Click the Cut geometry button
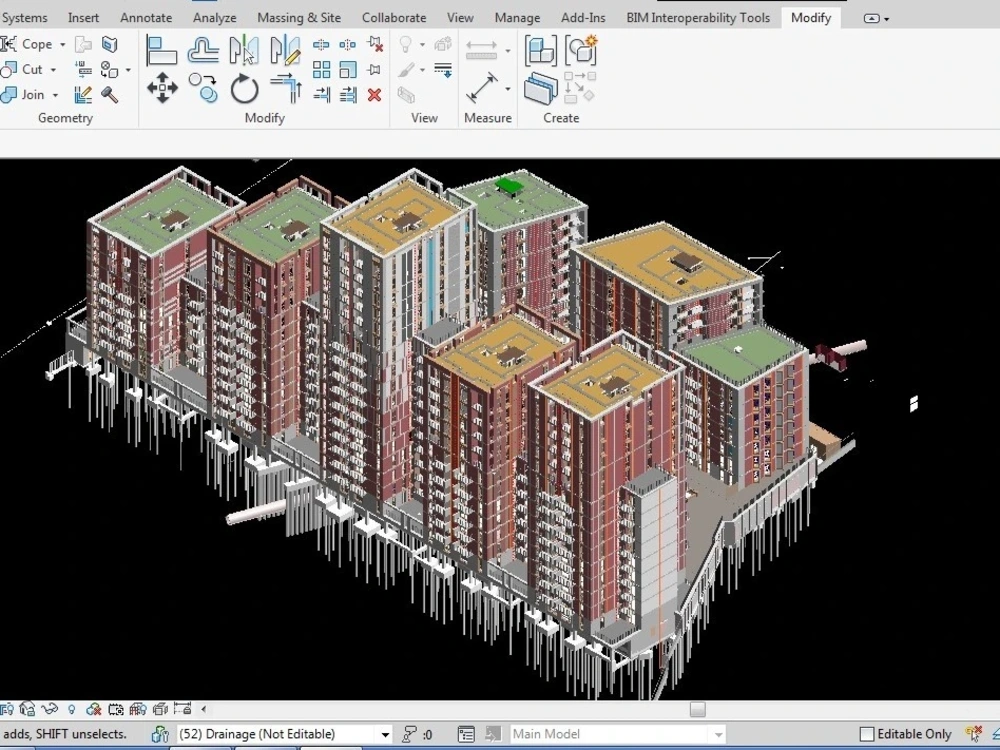 [x=24, y=70]
